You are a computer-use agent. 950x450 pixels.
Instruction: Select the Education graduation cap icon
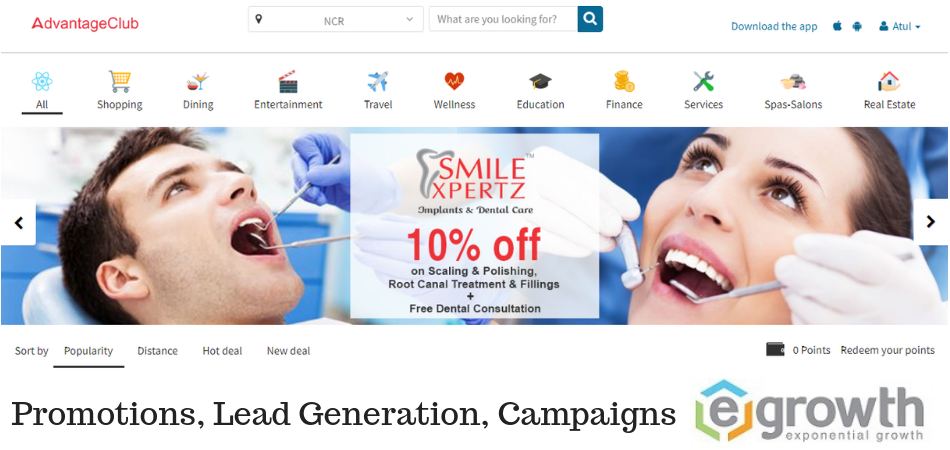click(x=540, y=81)
